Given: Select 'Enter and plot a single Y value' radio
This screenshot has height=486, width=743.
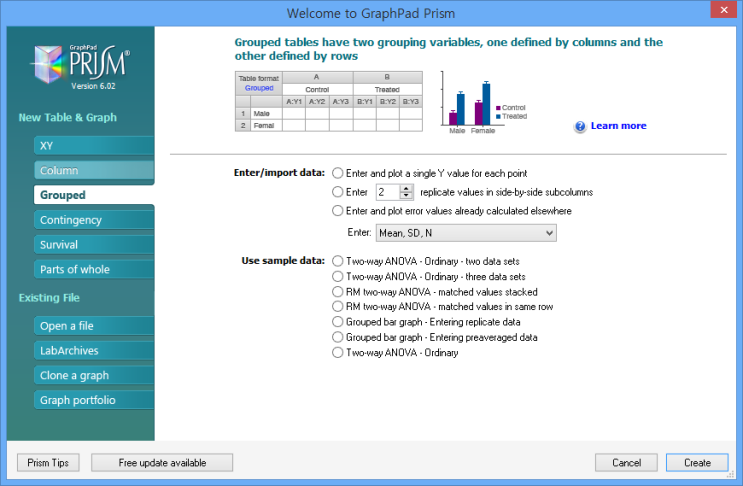Looking at the screenshot, I should pos(337,173).
